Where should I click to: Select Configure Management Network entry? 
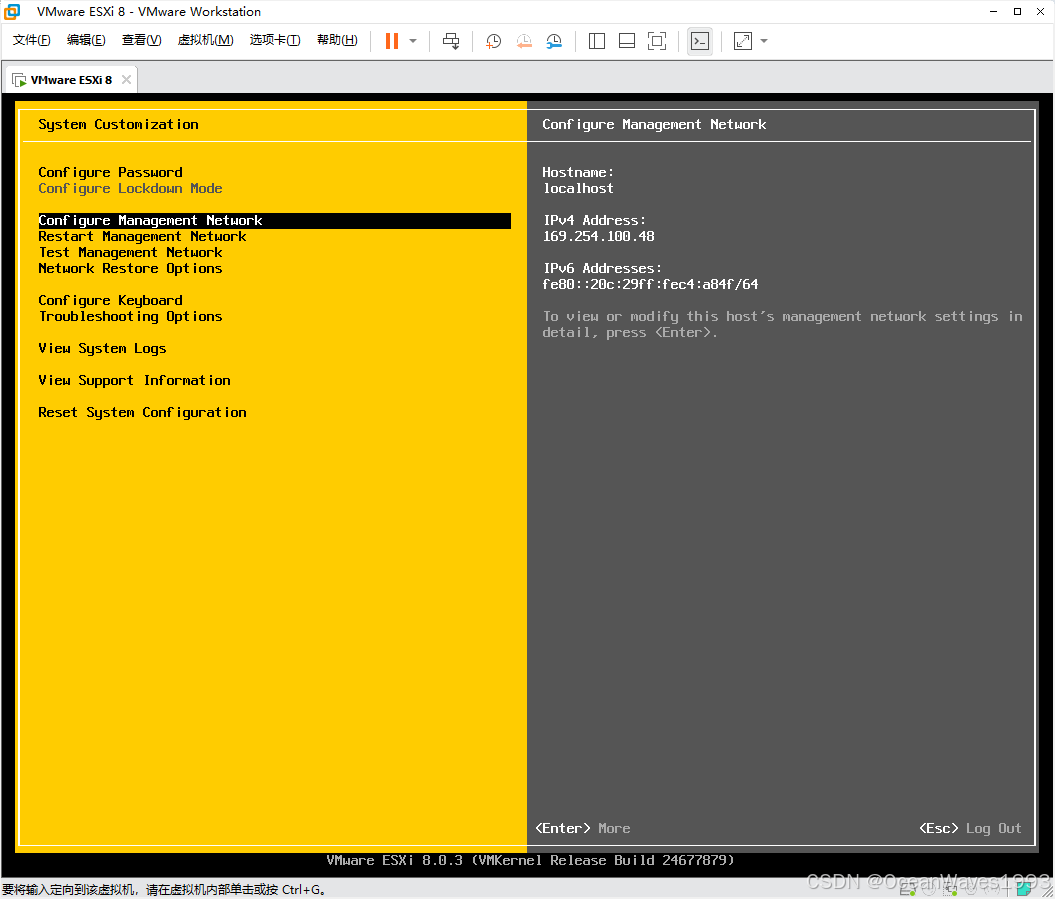[x=275, y=221]
